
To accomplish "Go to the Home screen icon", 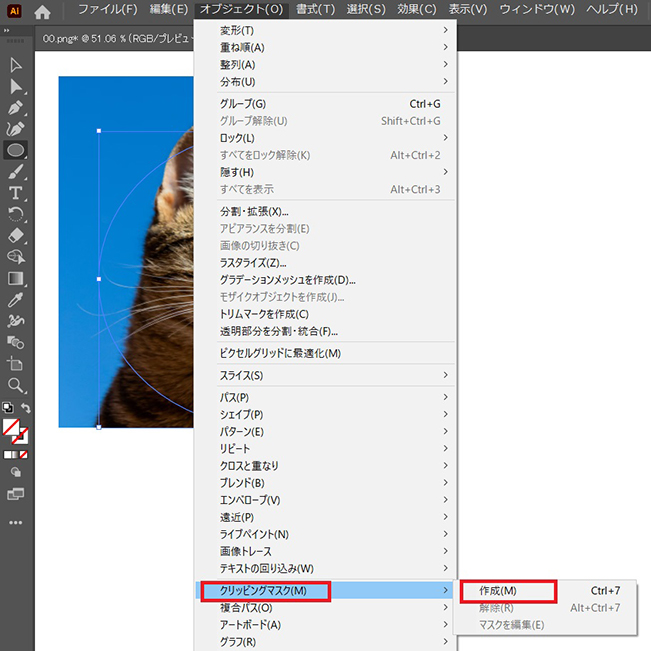I will pos(42,12).
